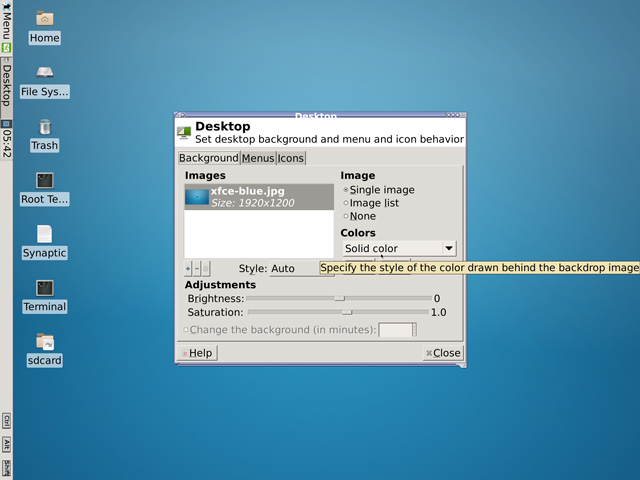This screenshot has height=480, width=640.
Task: Select the sdcard folder desktop icon
Action: pos(44,350)
